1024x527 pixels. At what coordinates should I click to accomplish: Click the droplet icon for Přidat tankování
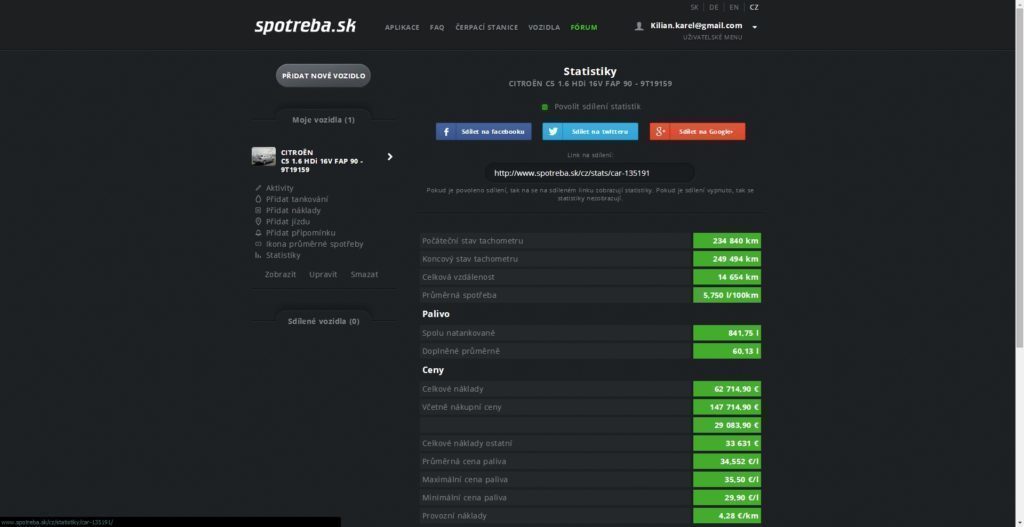coord(258,199)
